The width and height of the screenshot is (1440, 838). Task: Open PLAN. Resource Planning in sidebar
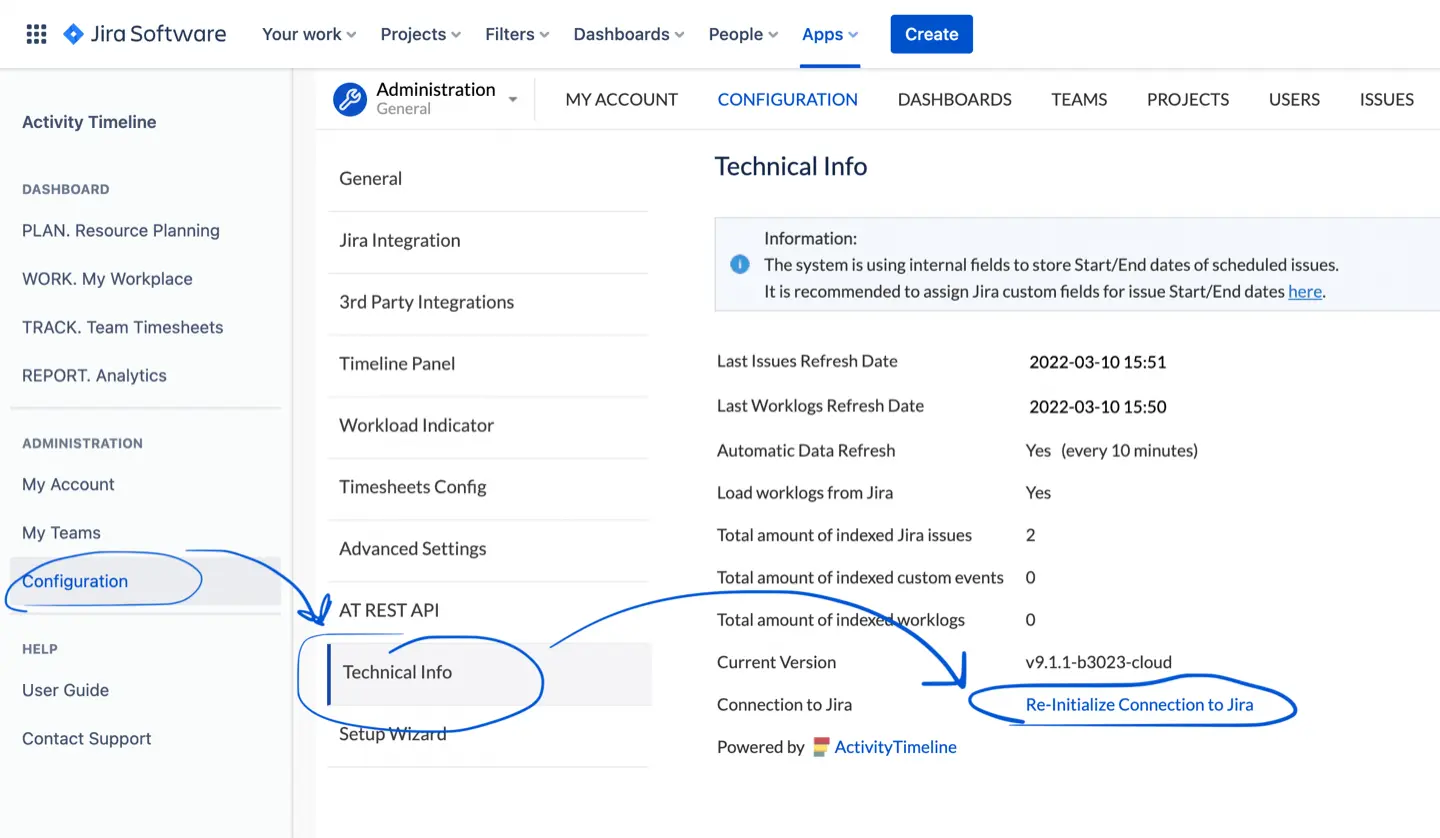click(121, 230)
